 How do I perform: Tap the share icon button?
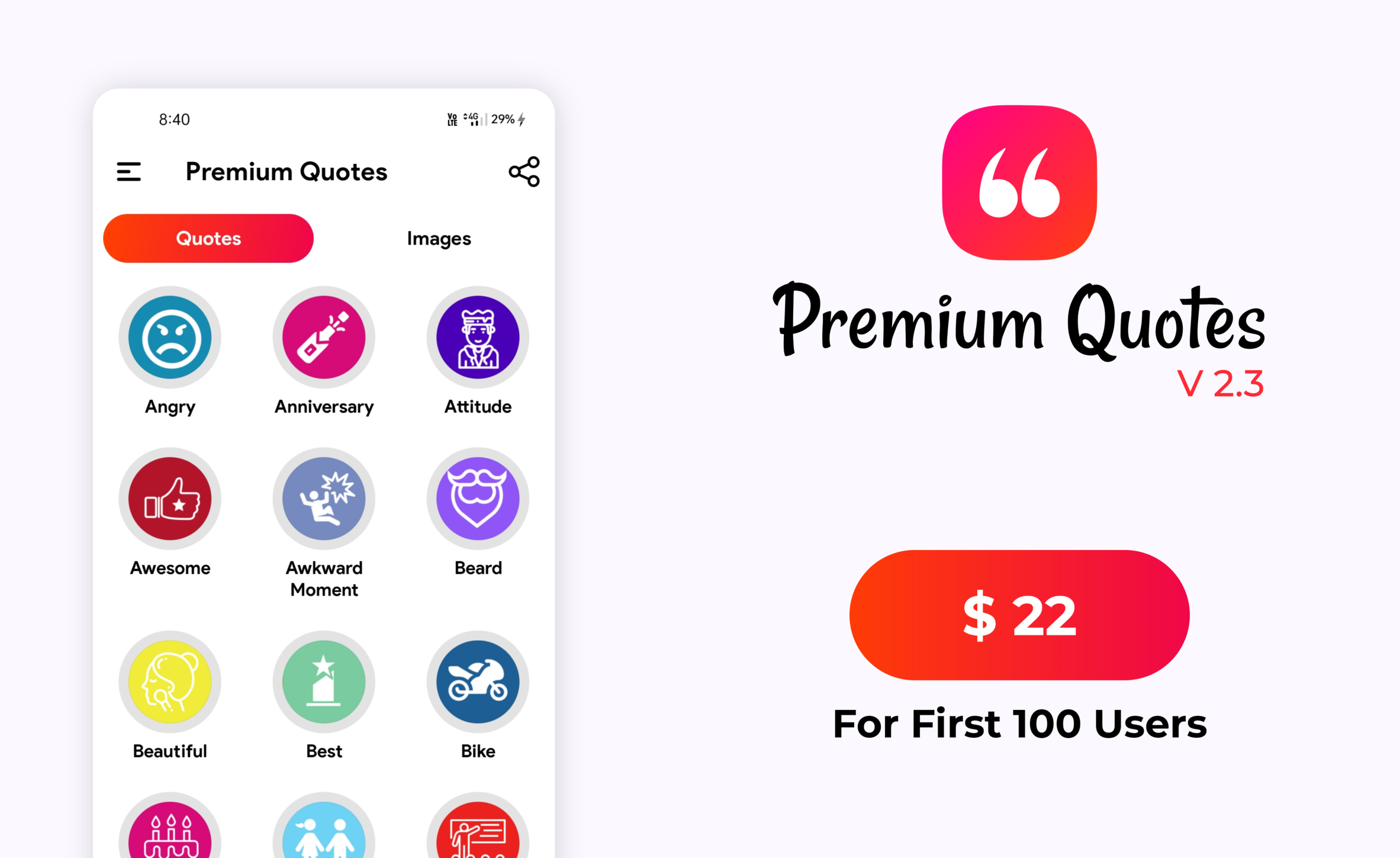pos(524,170)
